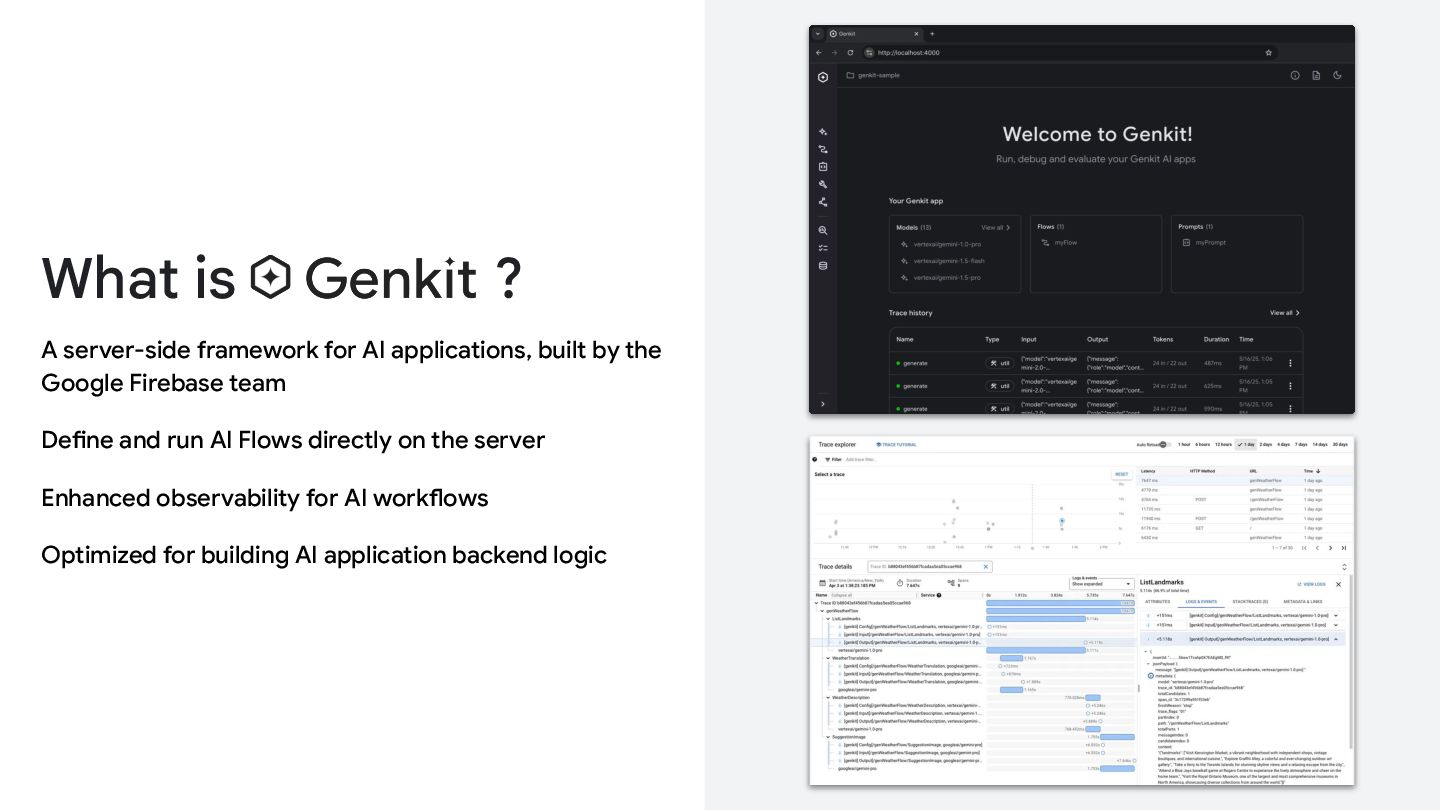This screenshot has height=810, width=1440.
Task: Expand Genkit sidebar with bottom chevron
Action: tap(823, 404)
